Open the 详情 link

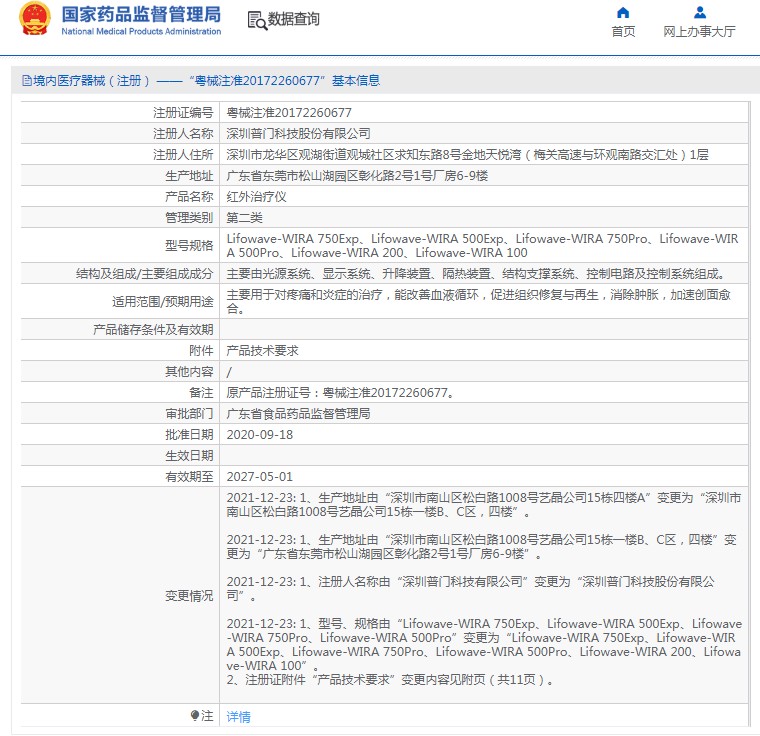pos(238,716)
